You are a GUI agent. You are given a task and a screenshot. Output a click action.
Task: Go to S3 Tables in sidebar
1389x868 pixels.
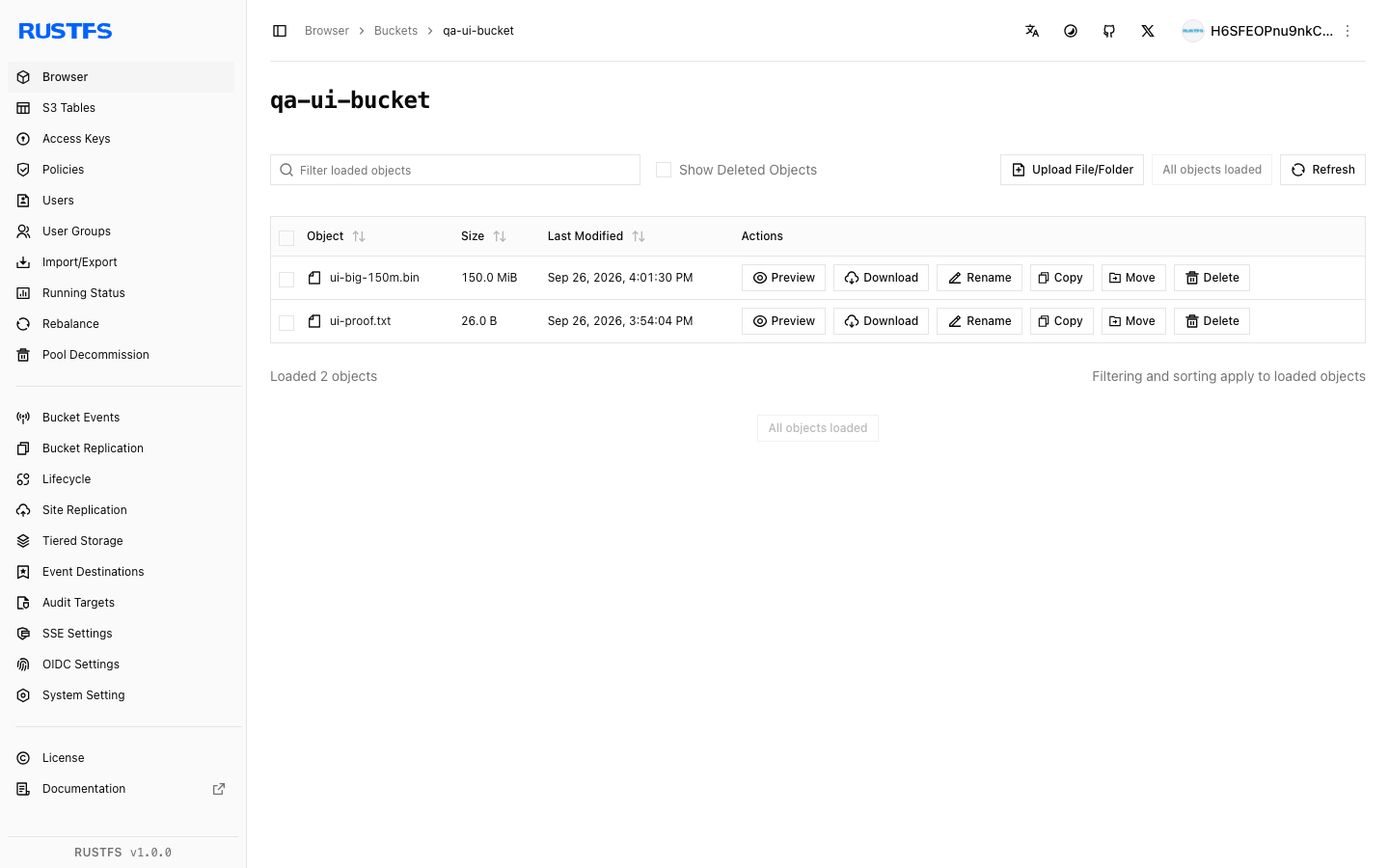click(121, 108)
